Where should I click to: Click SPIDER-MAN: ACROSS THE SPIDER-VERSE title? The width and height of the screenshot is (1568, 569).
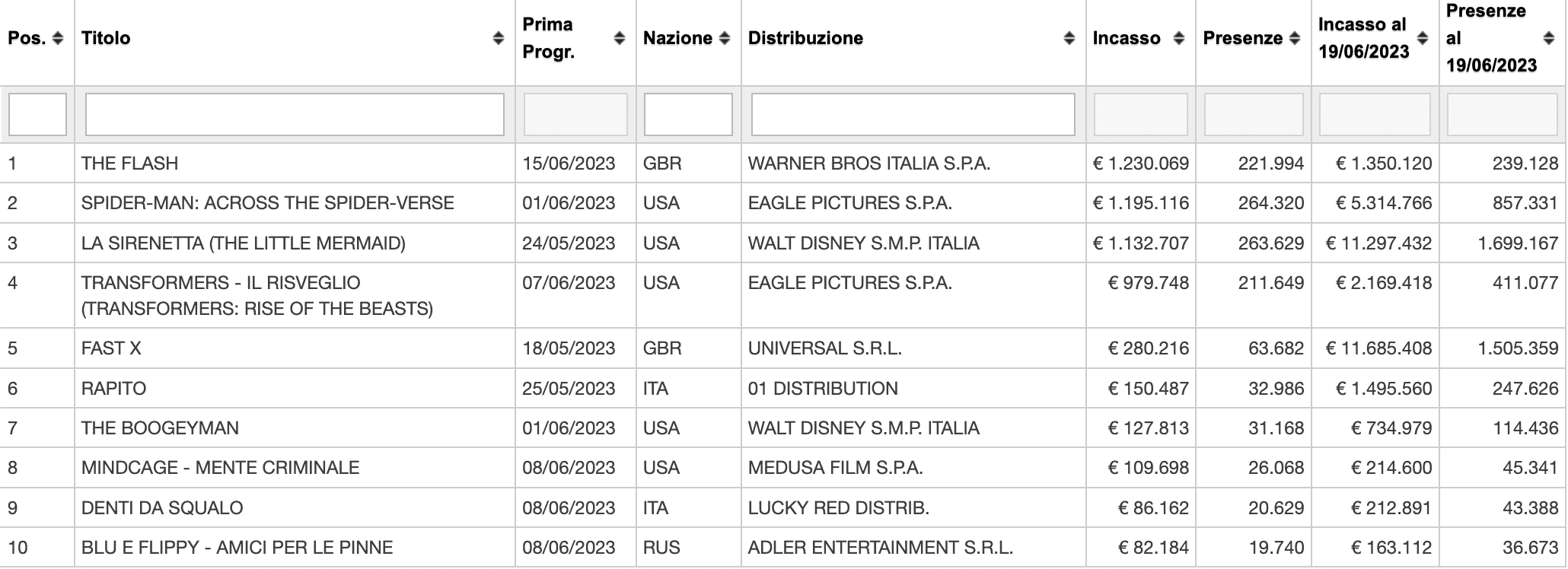coord(268,203)
